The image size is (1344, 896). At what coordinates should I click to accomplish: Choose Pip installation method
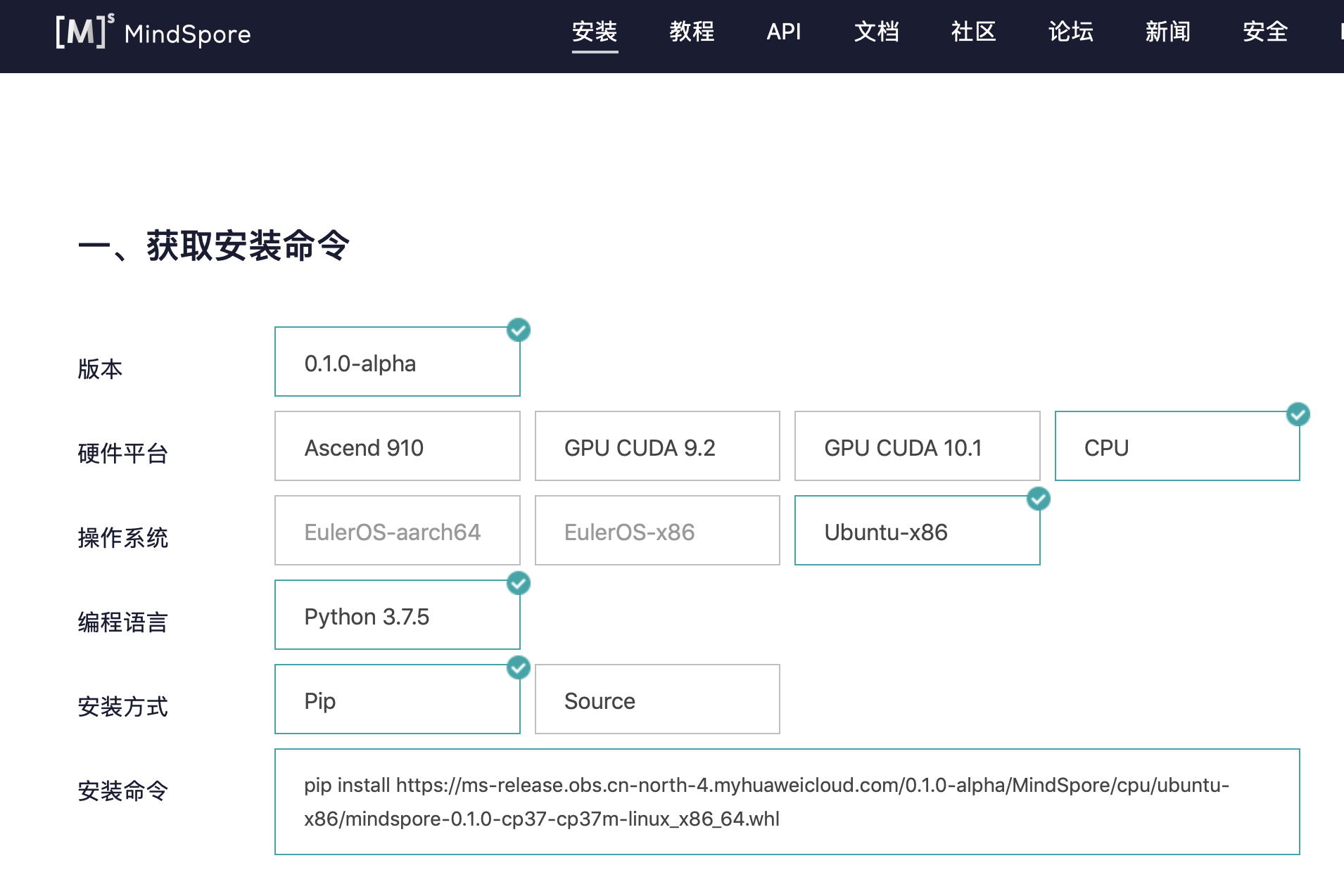(x=398, y=699)
